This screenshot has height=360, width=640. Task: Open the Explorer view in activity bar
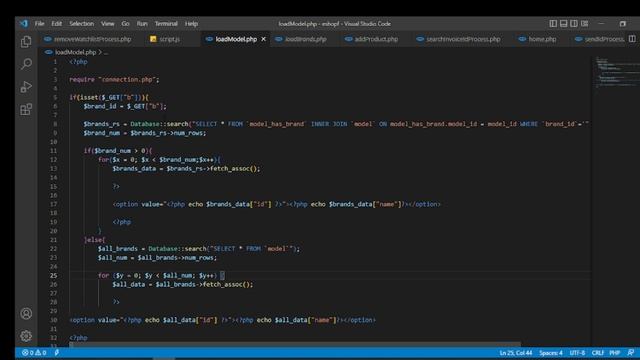pos(26,42)
